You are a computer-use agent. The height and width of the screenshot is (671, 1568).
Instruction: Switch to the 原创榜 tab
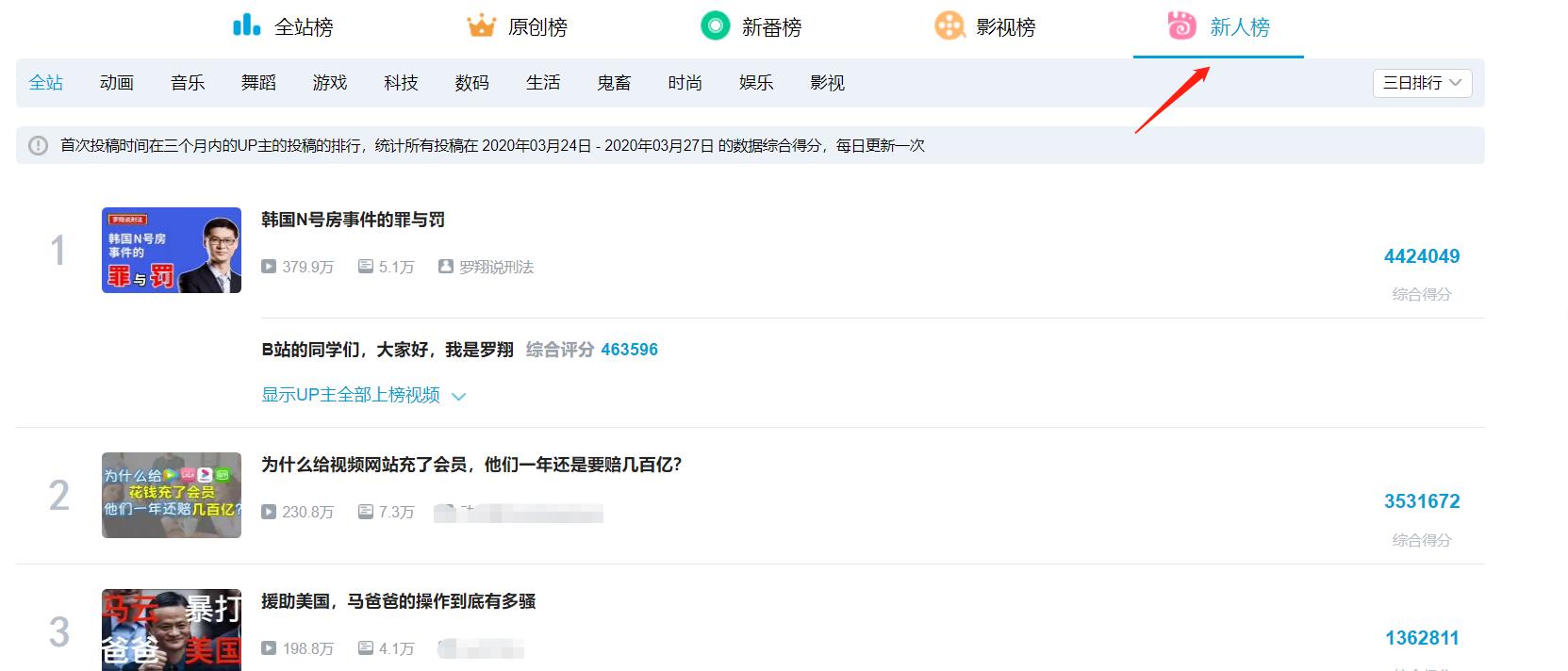tap(518, 27)
